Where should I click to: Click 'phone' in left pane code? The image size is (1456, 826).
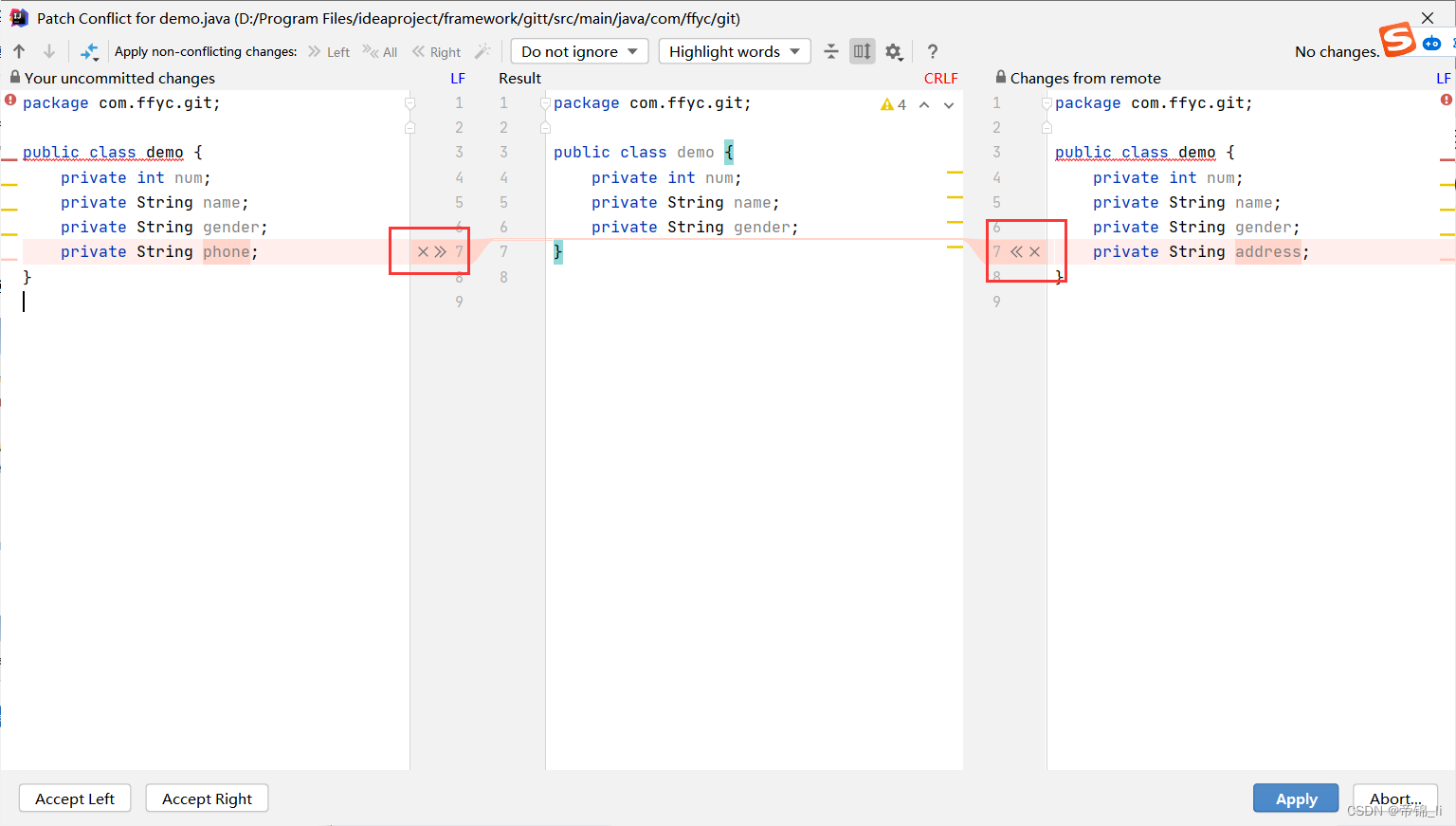coord(227,251)
